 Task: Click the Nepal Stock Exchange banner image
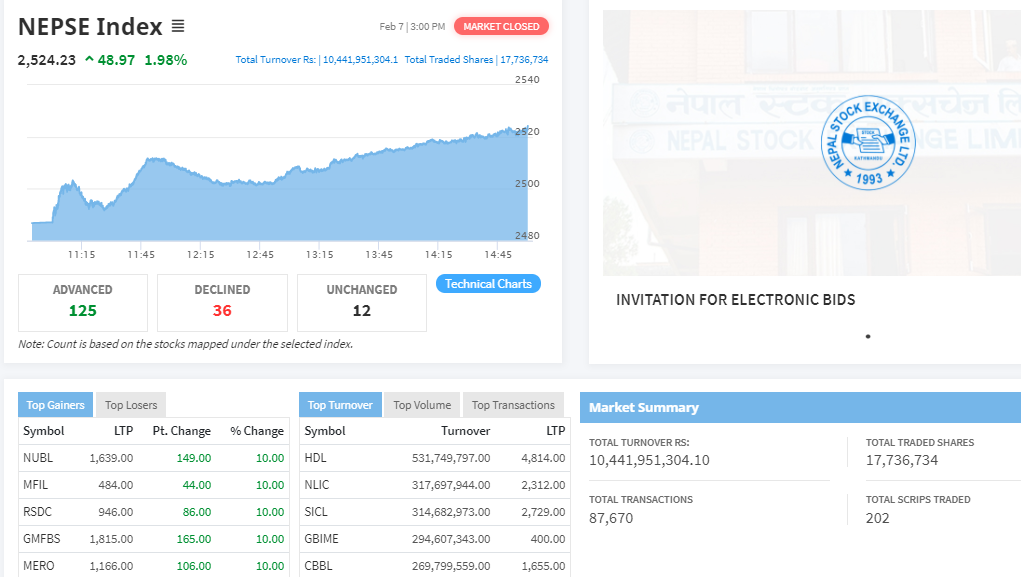pyautogui.click(x=811, y=143)
